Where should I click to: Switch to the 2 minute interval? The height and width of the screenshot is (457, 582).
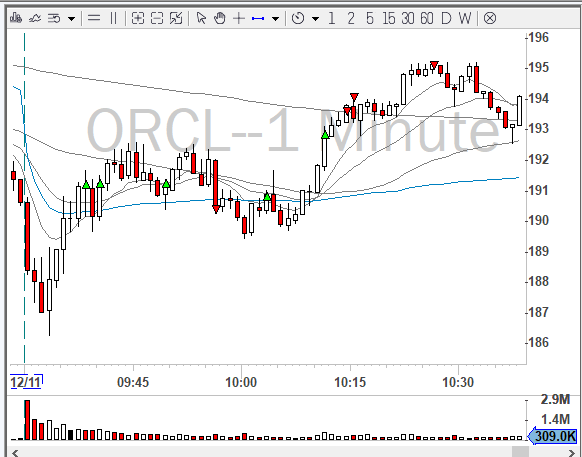click(351, 18)
